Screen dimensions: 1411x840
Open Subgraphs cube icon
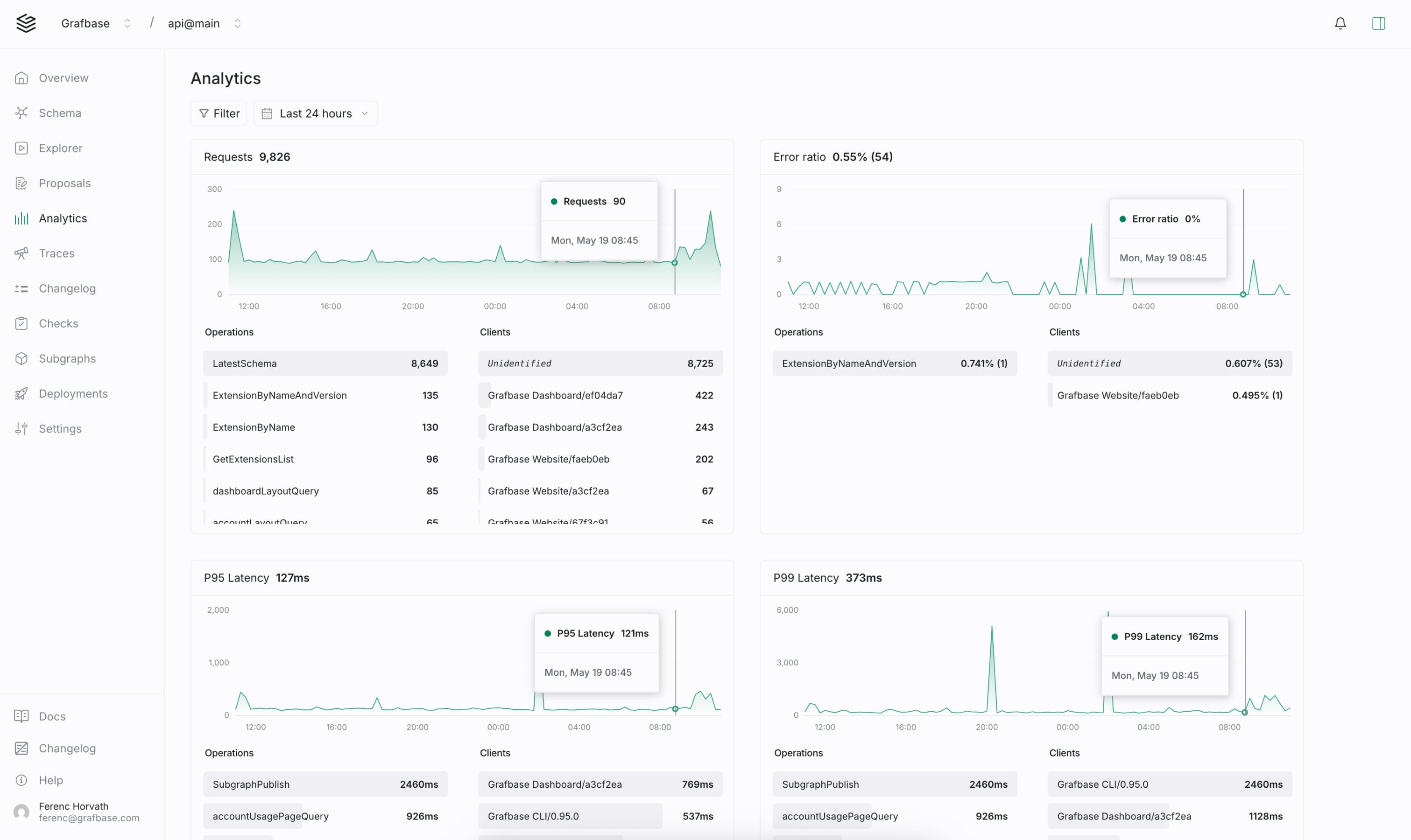[x=21, y=359]
